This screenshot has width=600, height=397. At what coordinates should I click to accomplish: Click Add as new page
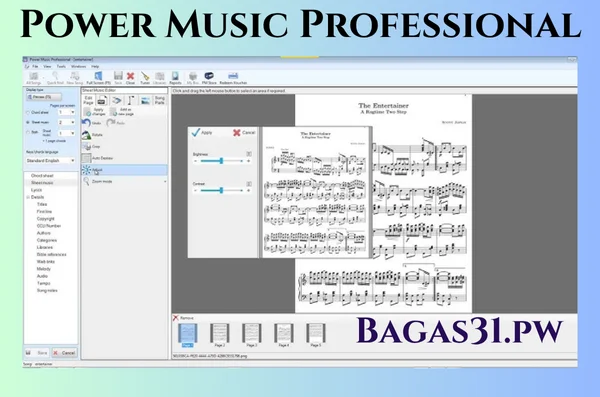pos(122,112)
